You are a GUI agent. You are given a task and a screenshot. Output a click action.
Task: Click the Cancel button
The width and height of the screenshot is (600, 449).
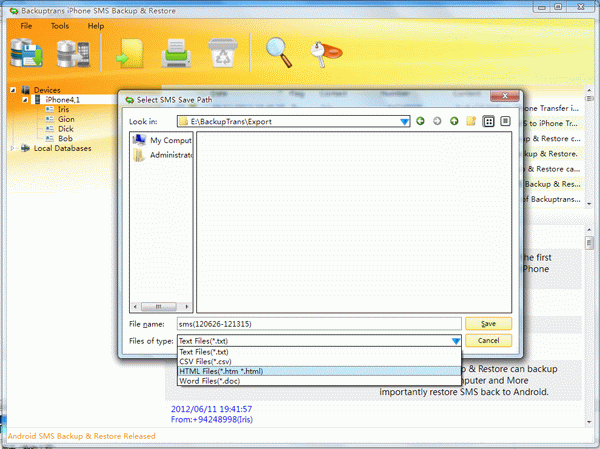488,341
